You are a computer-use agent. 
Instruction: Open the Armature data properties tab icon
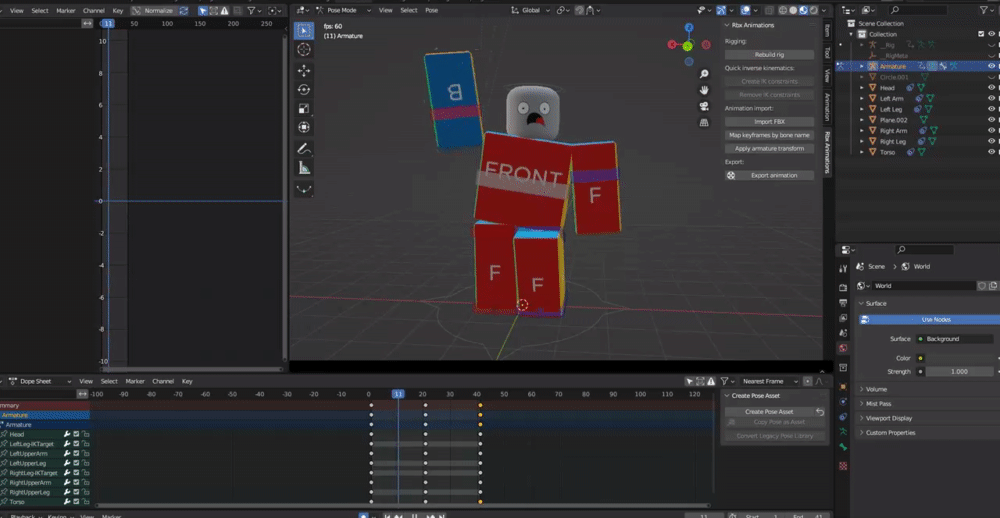pyautogui.click(x=843, y=431)
